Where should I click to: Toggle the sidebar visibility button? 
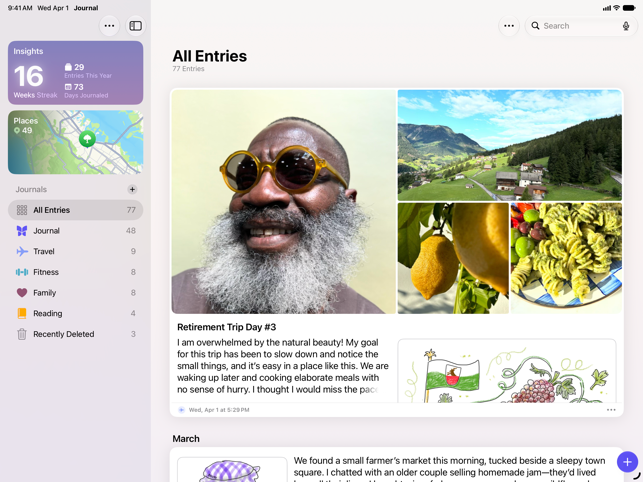[x=135, y=26]
